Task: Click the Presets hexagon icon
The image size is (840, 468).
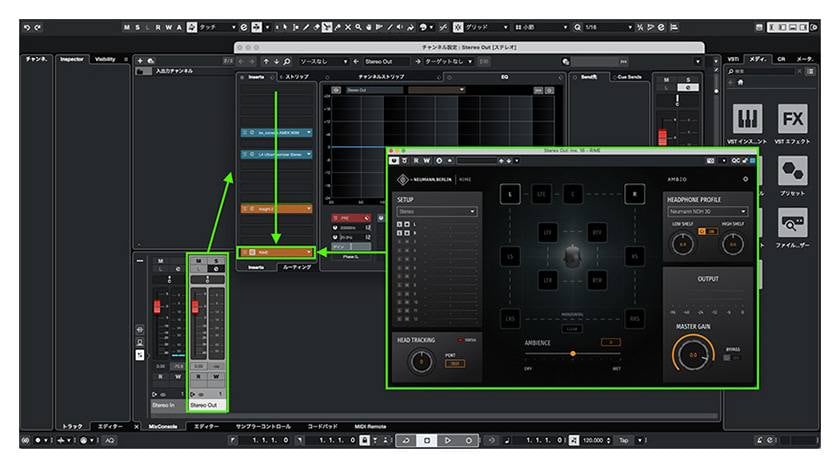Action: point(793,171)
